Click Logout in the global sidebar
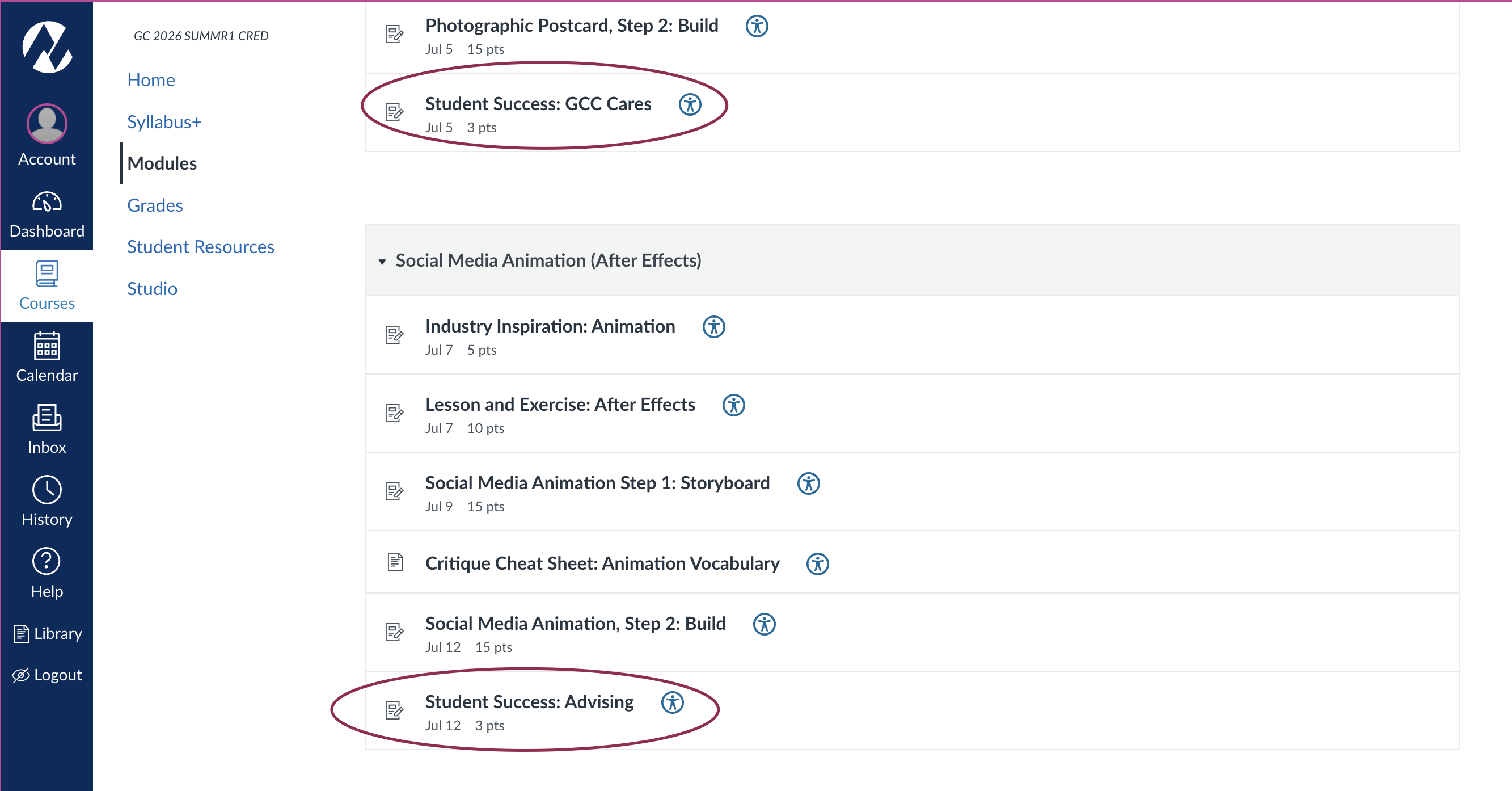The image size is (1512, 791). pos(47,675)
